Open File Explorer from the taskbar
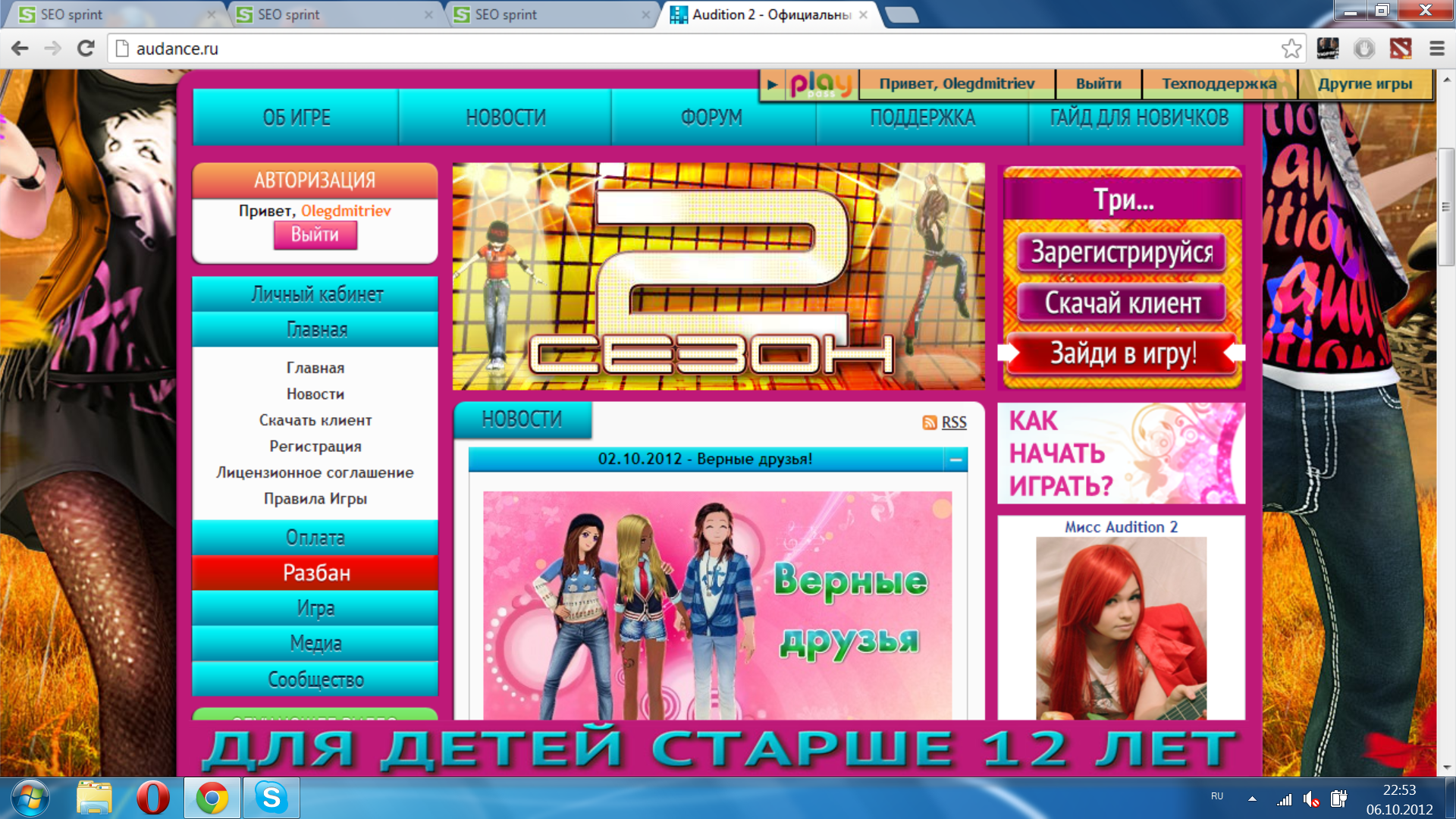This screenshot has height=819, width=1456. tap(94, 798)
